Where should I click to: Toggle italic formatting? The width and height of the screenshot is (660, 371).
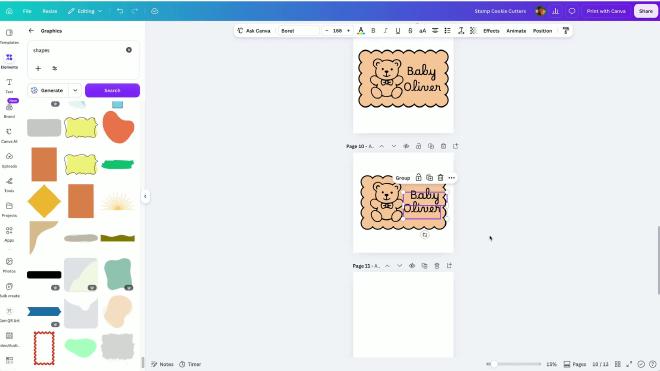click(386, 31)
